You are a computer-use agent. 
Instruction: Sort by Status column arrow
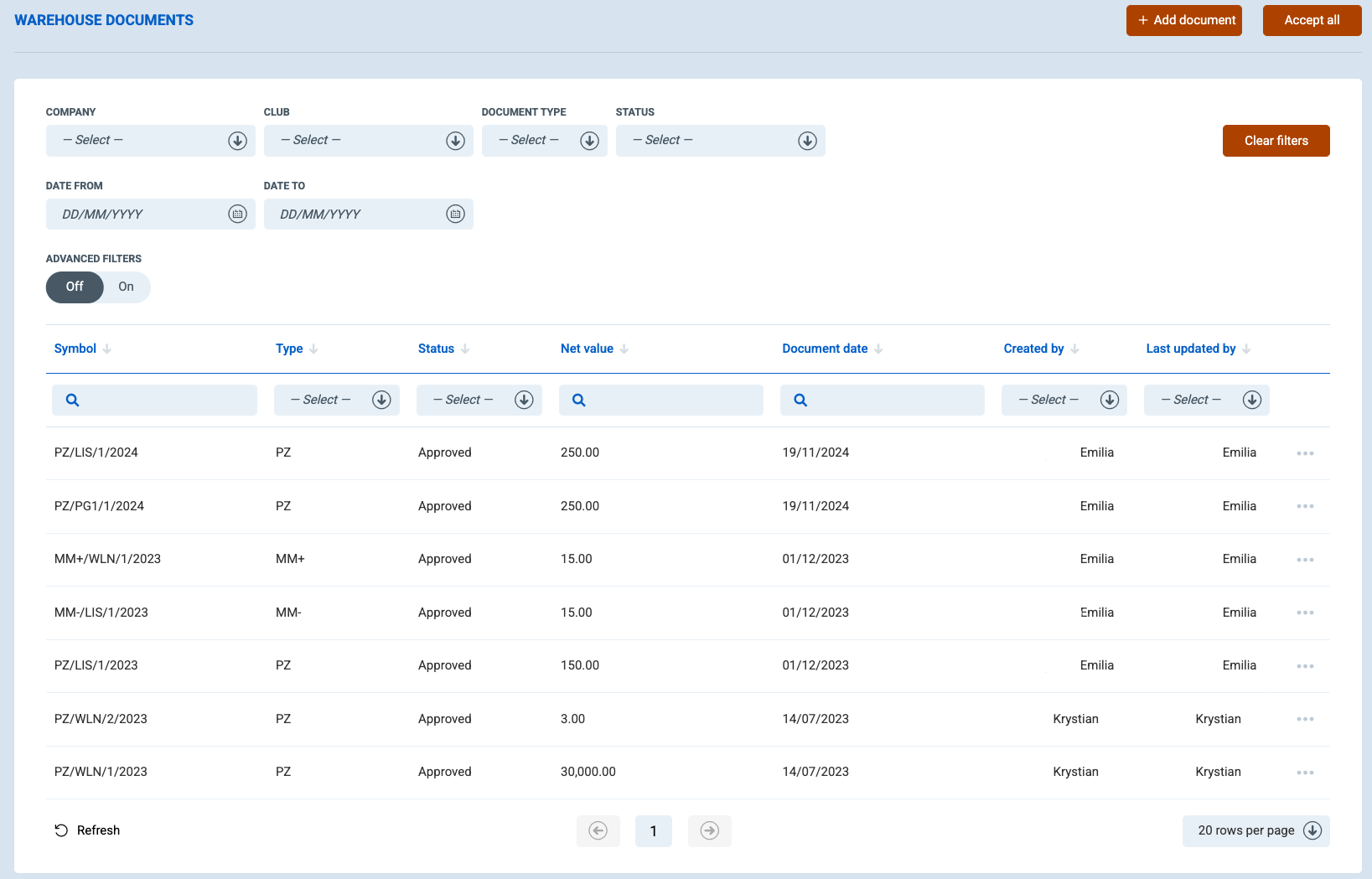[465, 349]
